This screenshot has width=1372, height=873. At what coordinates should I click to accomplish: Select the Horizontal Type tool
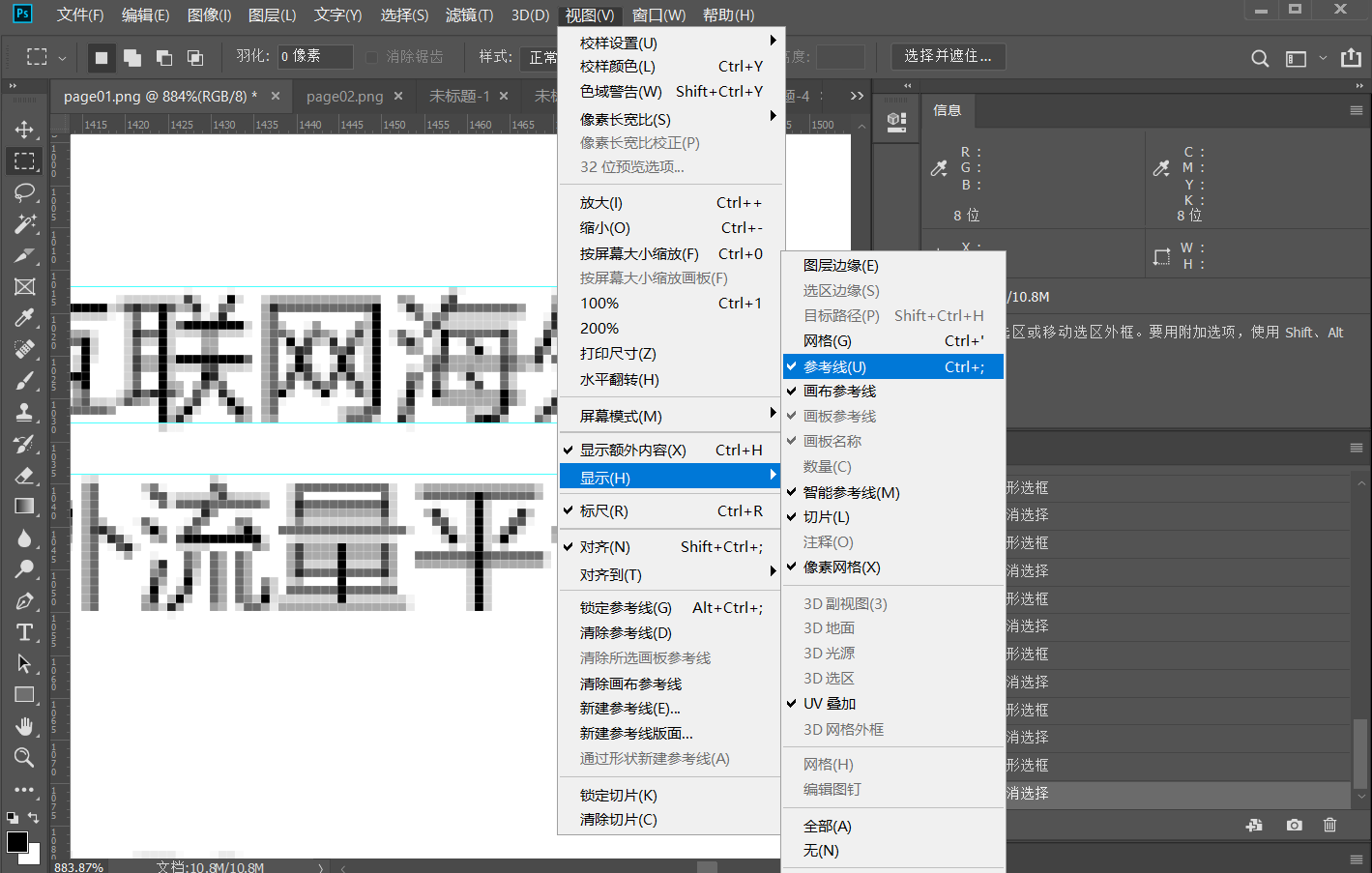click(x=24, y=632)
